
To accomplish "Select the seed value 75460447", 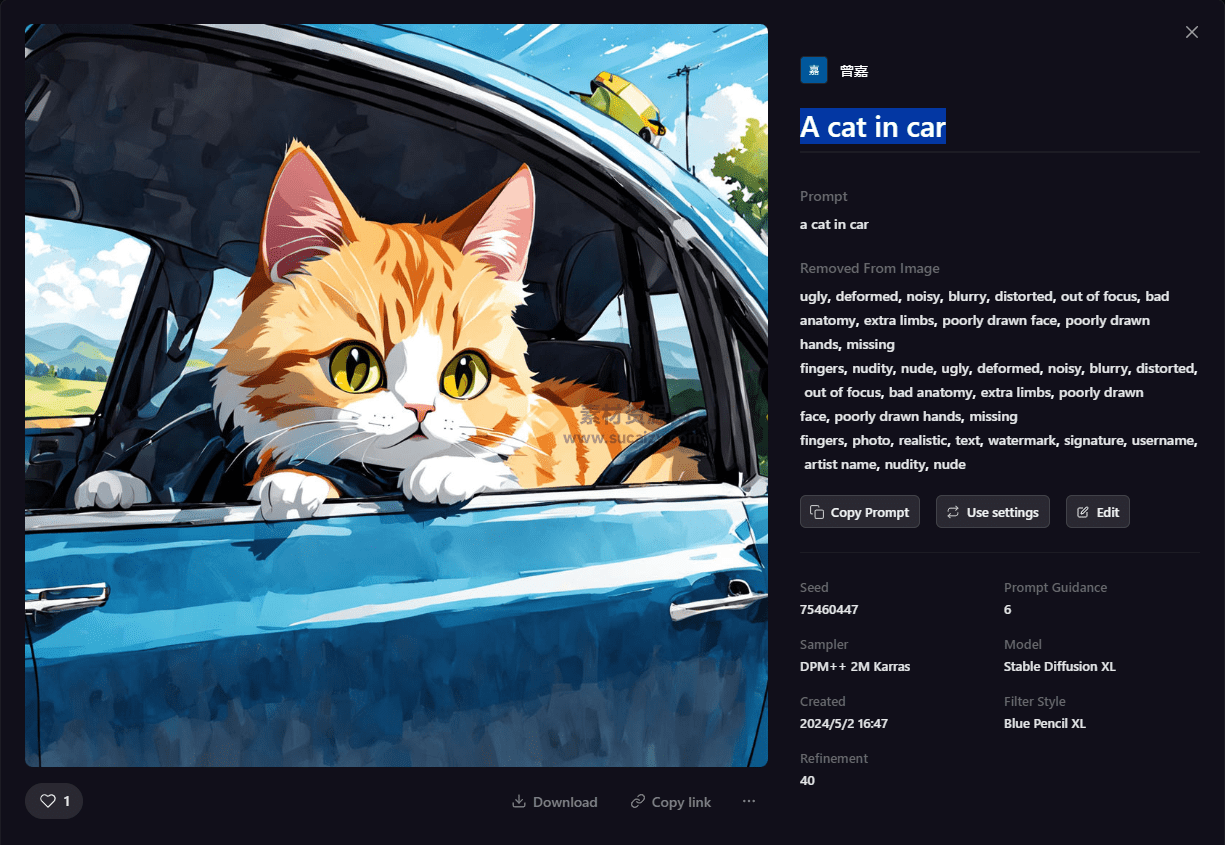I will point(829,609).
